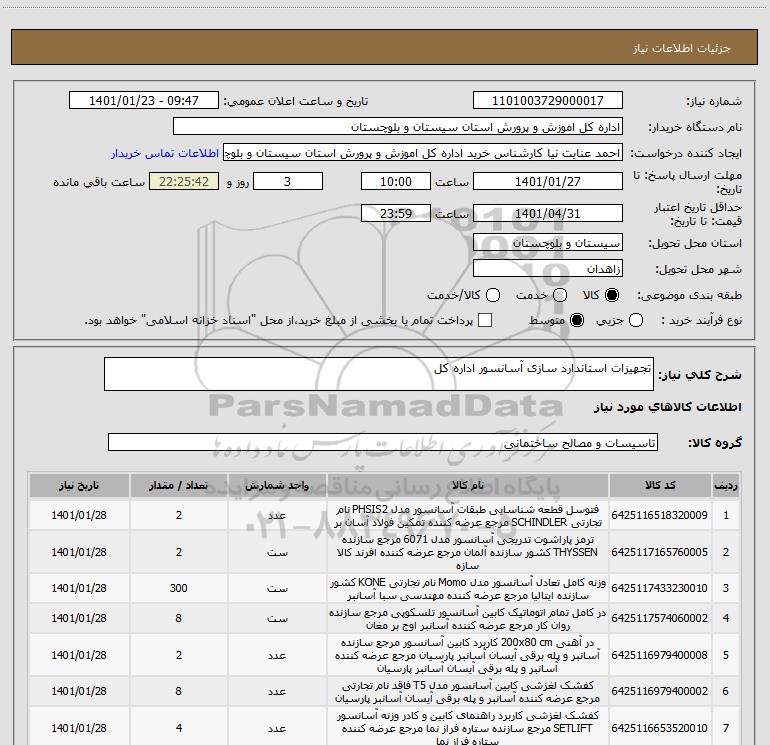The width and height of the screenshot is (770, 745).
Task: Click the response deadline date 1401/01/27
Action: tap(548, 182)
